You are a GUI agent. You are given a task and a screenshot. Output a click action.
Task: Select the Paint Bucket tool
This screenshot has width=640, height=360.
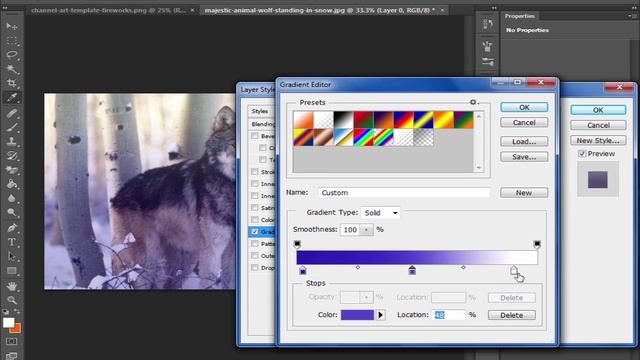point(11,184)
